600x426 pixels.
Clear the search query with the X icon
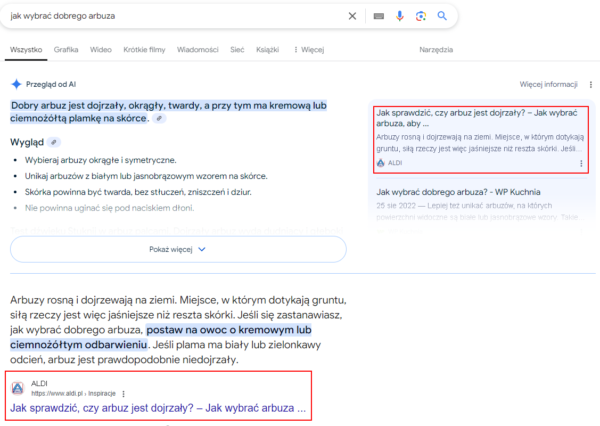point(352,16)
